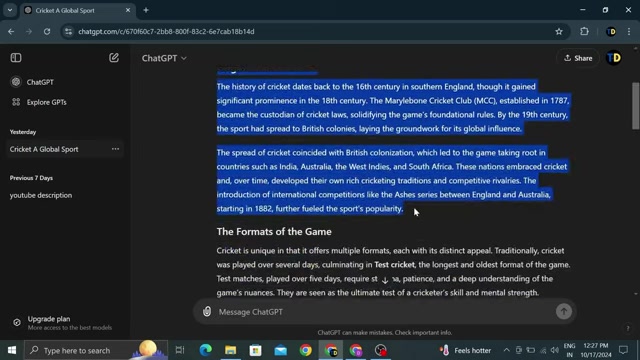
Task: Collapse the sidebar using panel icon
Action: pos(16,58)
